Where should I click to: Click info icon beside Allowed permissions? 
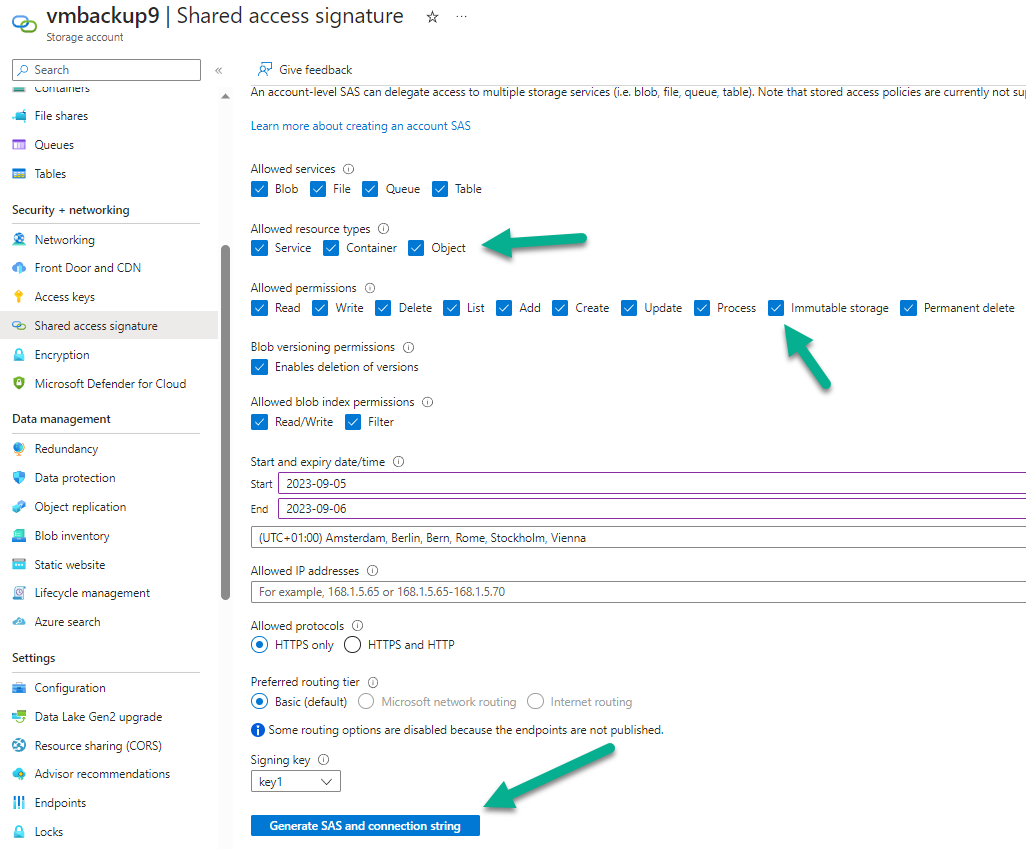click(370, 288)
